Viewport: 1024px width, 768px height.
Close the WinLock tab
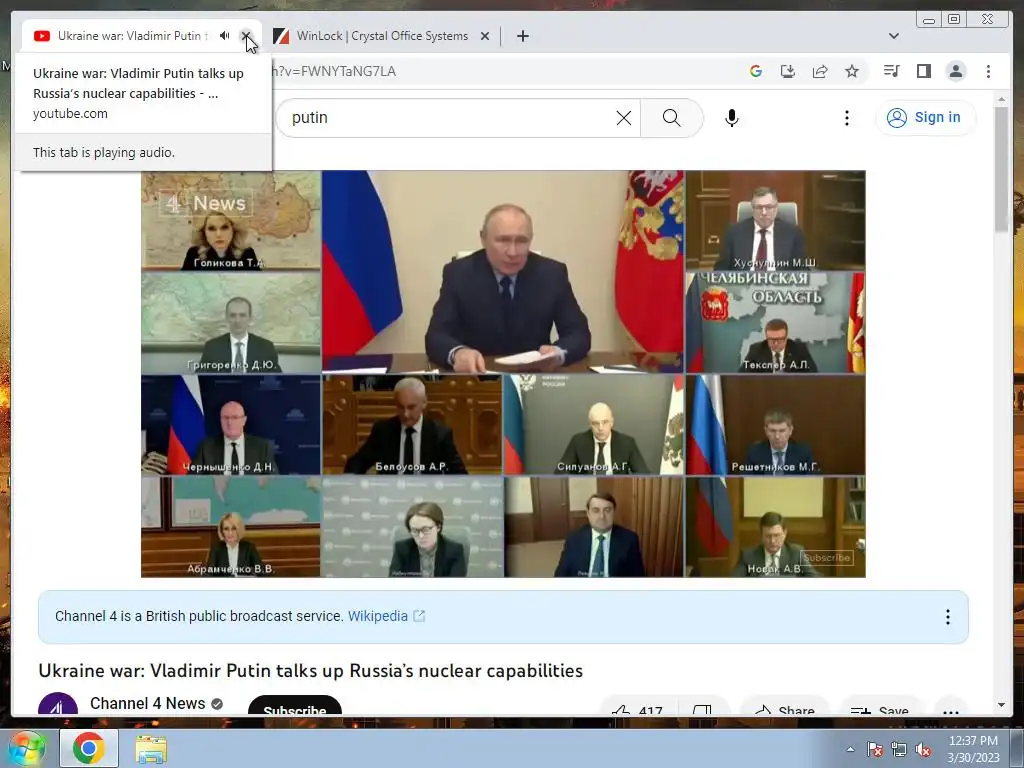point(485,36)
